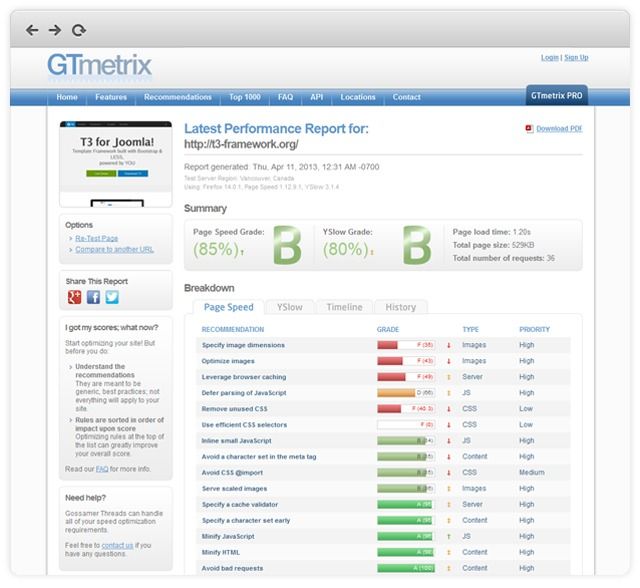Click the contact us link
Viewport: 640px width, 588px height.
click(117, 546)
